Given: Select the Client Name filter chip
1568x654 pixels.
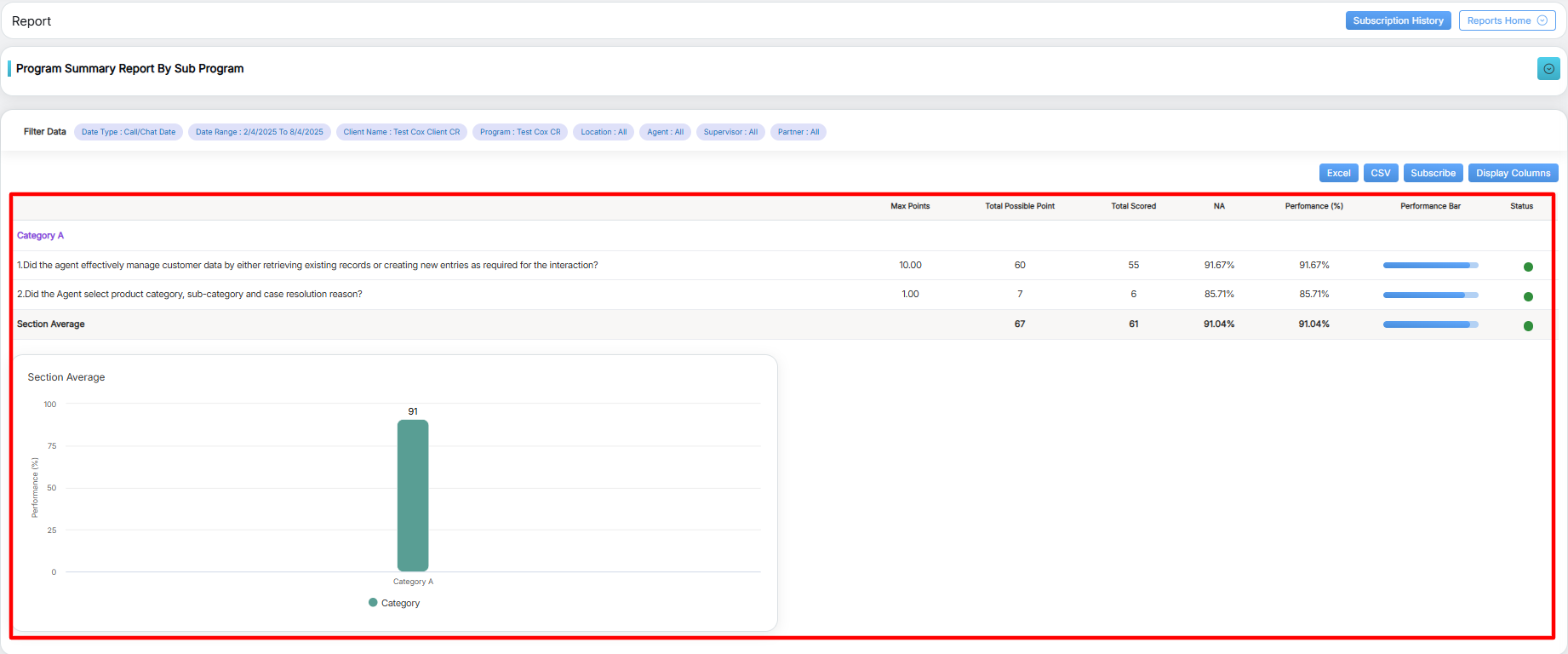Looking at the screenshot, I should point(401,132).
